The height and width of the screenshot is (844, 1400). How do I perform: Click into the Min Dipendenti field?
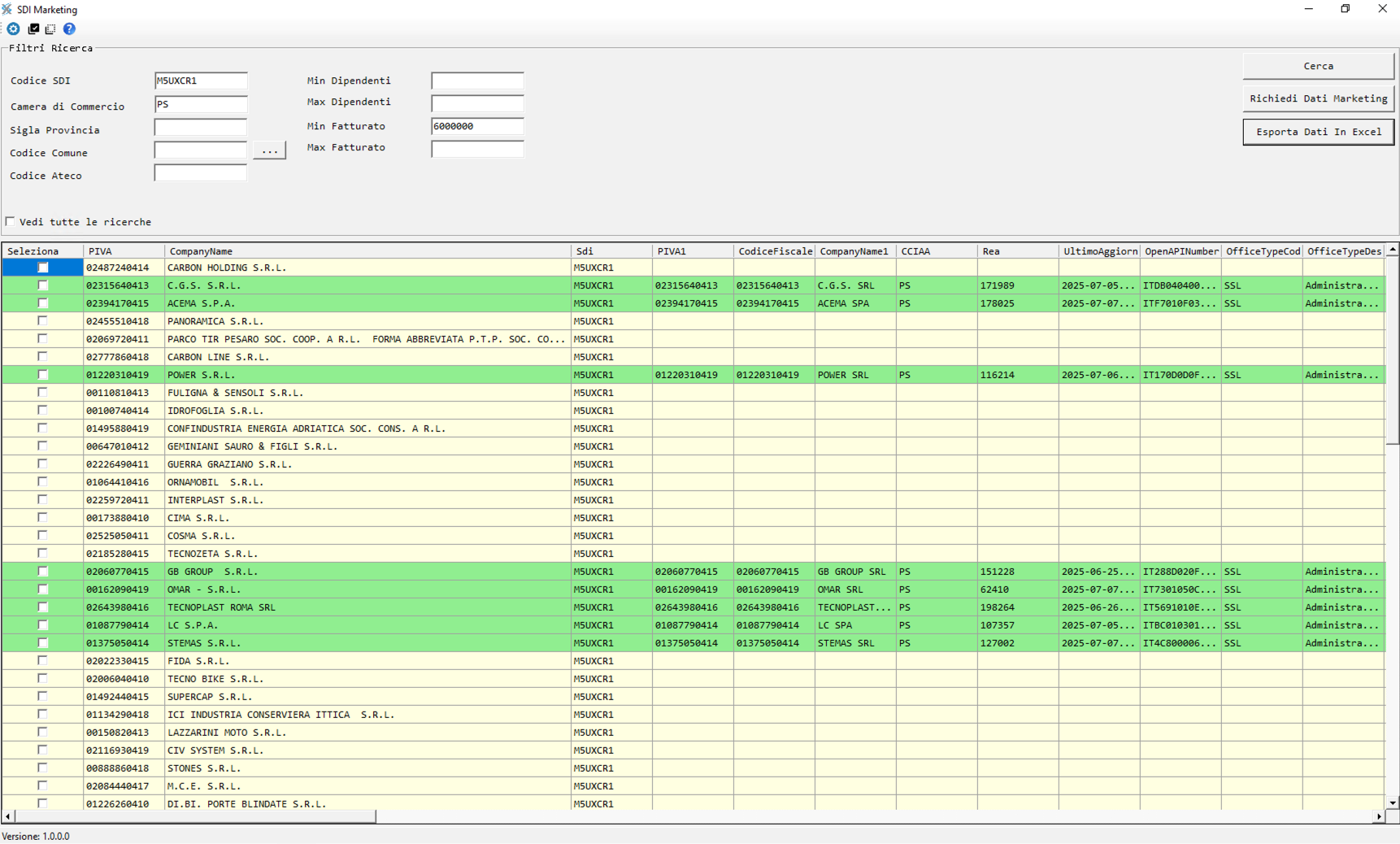point(477,80)
